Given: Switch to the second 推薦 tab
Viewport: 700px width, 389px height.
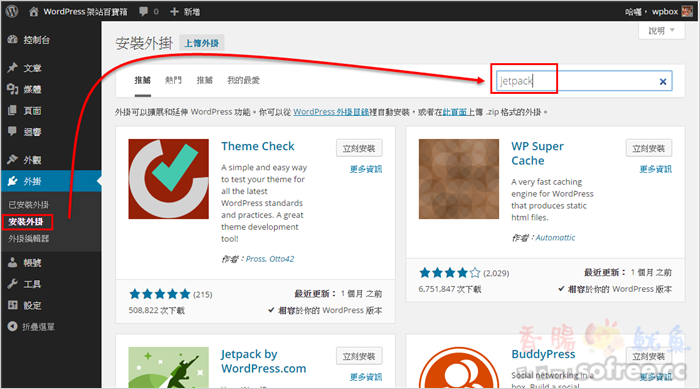Looking at the screenshot, I should click(204, 80).
